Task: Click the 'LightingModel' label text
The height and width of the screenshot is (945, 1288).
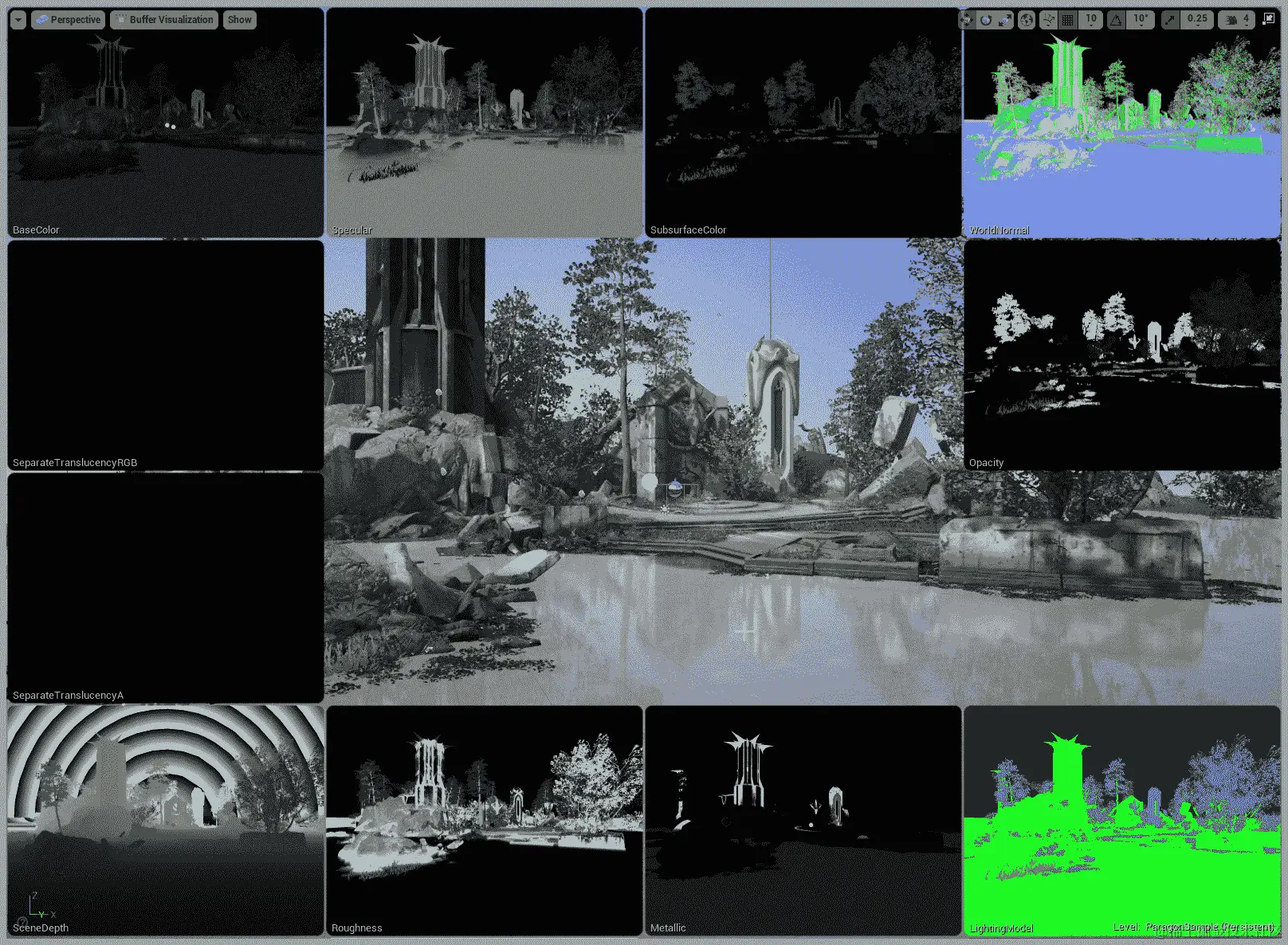Action: (x=1001, y=928)
